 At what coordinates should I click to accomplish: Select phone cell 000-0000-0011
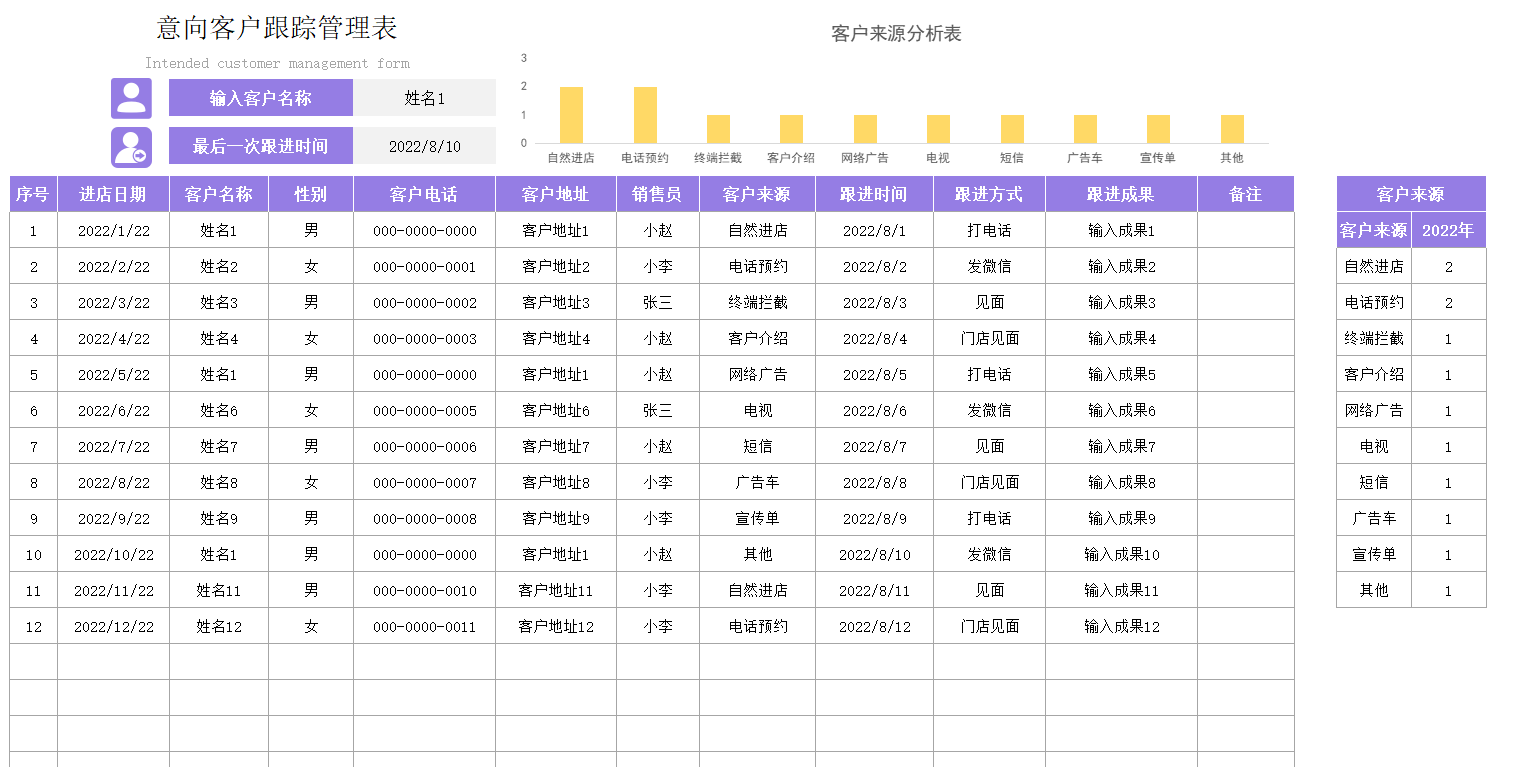coord(424,626)
